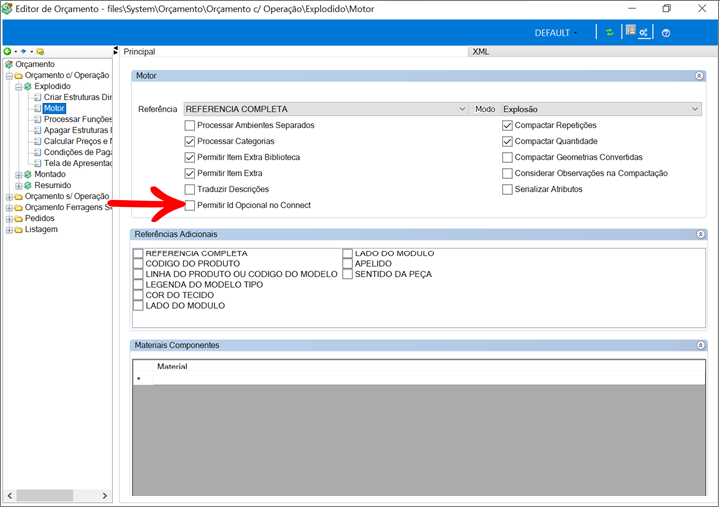Click the Orçamento root node icon
Viewport: 726px width, 516px height.
tap(9, 64)
